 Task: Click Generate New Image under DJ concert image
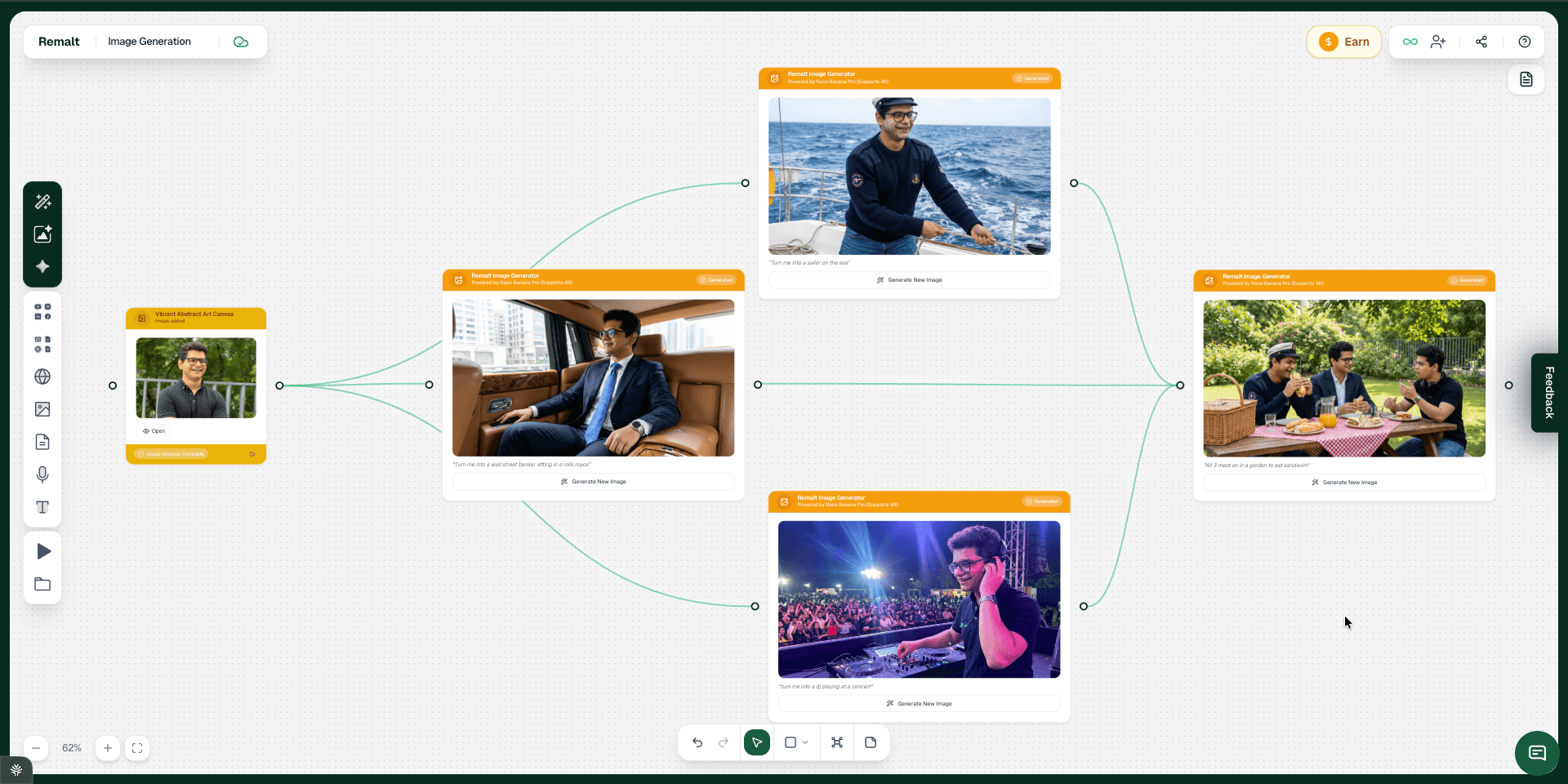919,703
